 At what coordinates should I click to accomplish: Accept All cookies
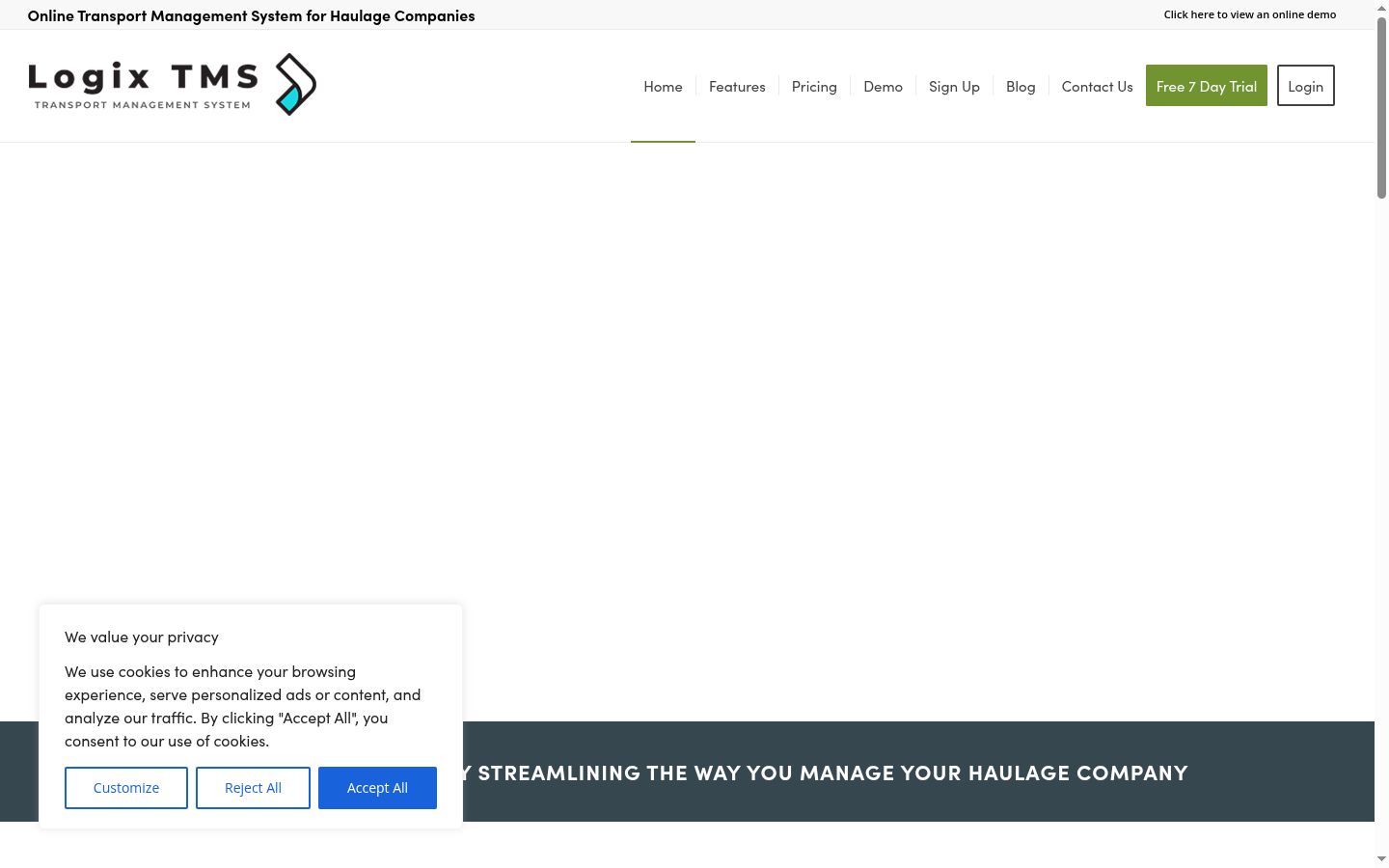coord(377,788)
